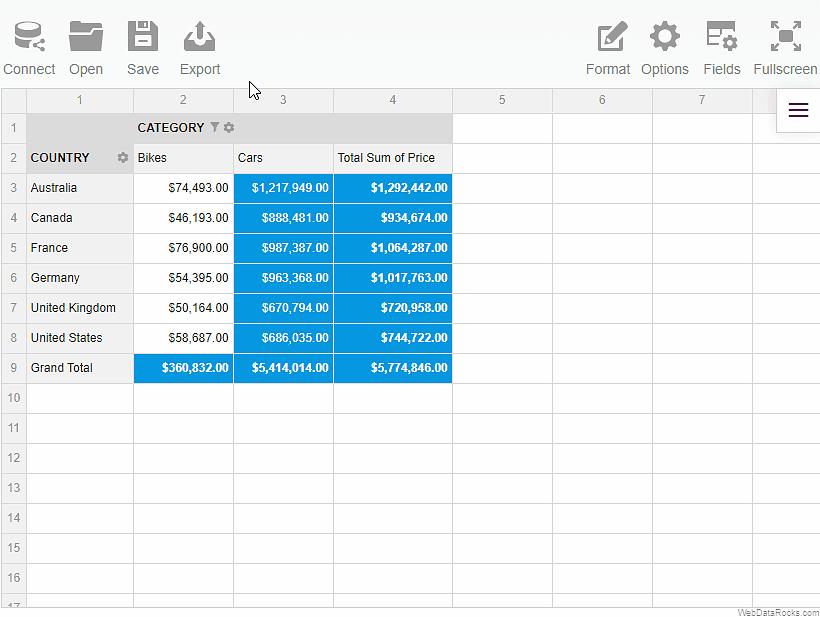820x617 pixels.
Task: Sort by the Bikes column header
Action: pos(183,158)
